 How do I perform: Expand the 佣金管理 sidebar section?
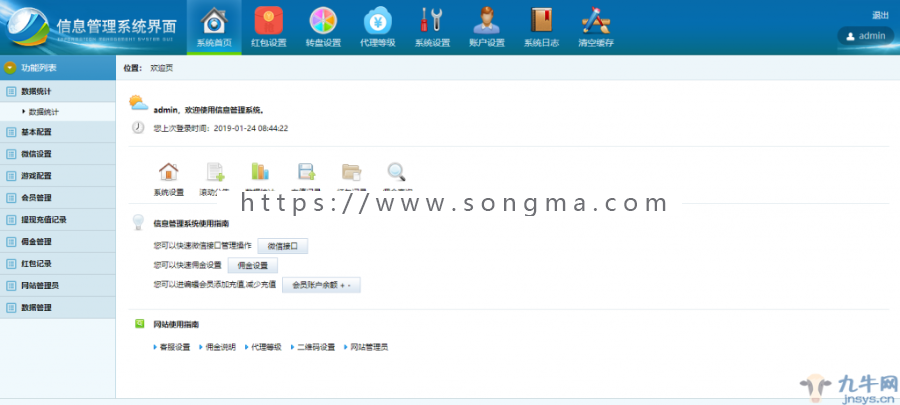pyautogui.click(x=57, y=242)
